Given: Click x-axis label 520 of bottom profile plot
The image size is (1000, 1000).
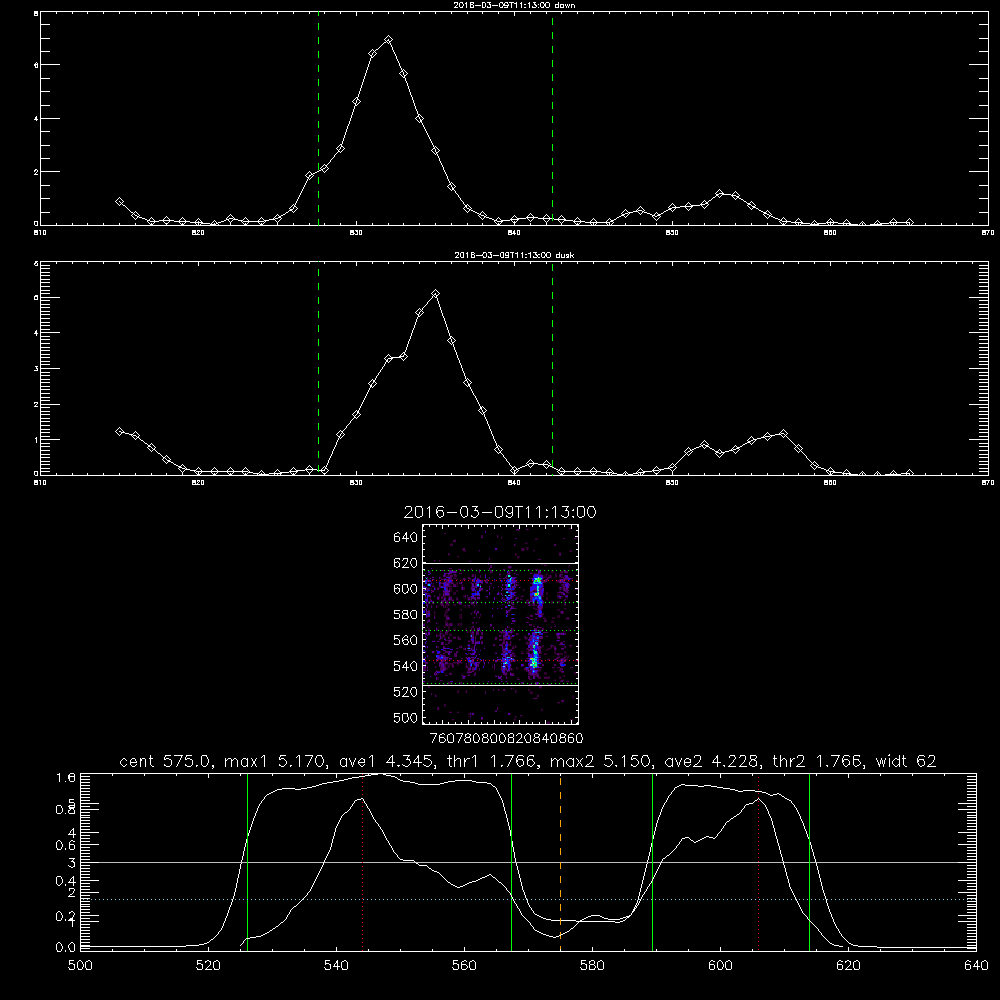Looking at the screenshot, I should click(x=209, y=966).
